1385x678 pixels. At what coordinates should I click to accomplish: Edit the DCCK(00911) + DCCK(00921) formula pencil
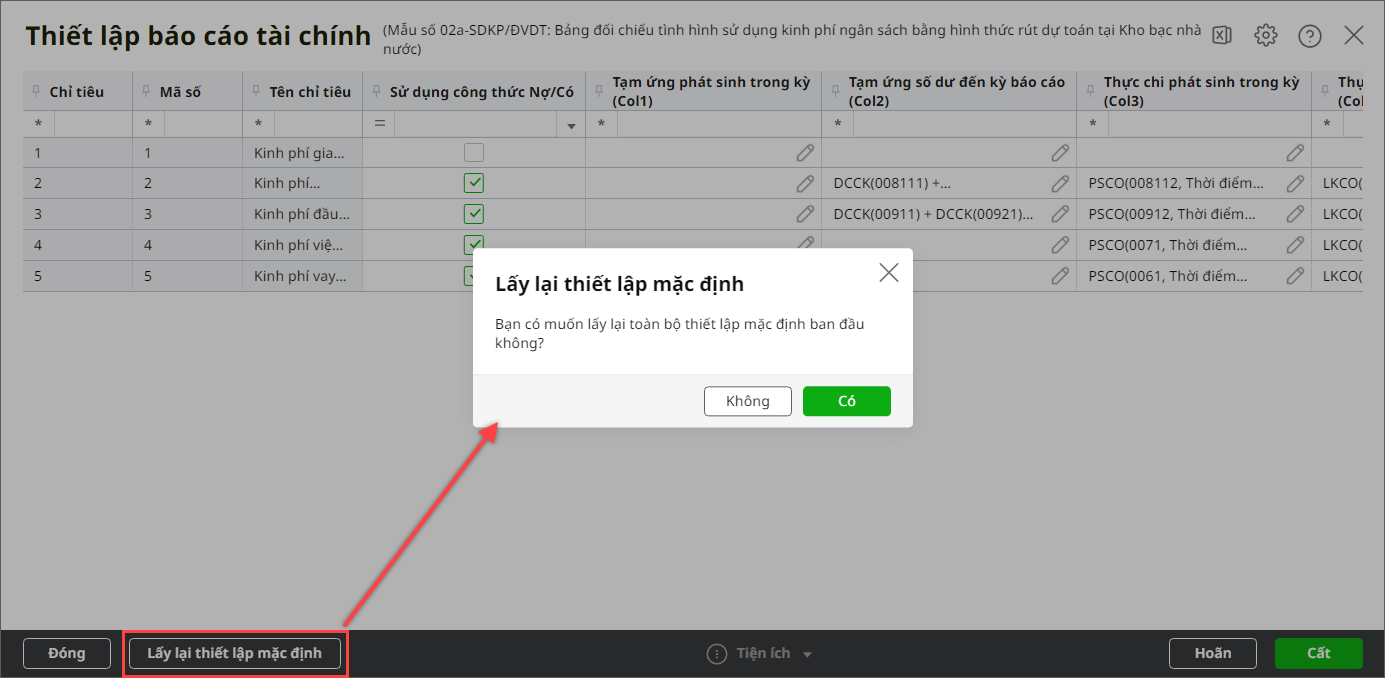coord(1060,214)
